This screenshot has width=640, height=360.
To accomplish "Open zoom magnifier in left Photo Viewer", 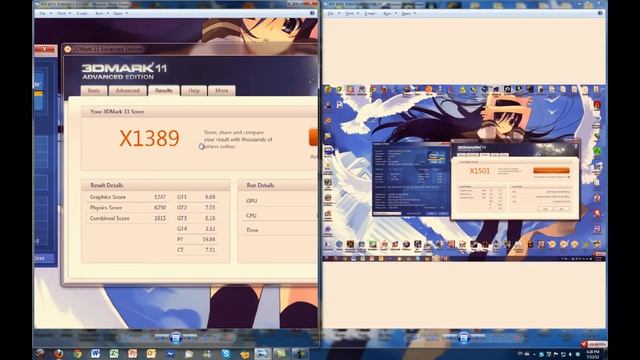I will click(126, 338).
